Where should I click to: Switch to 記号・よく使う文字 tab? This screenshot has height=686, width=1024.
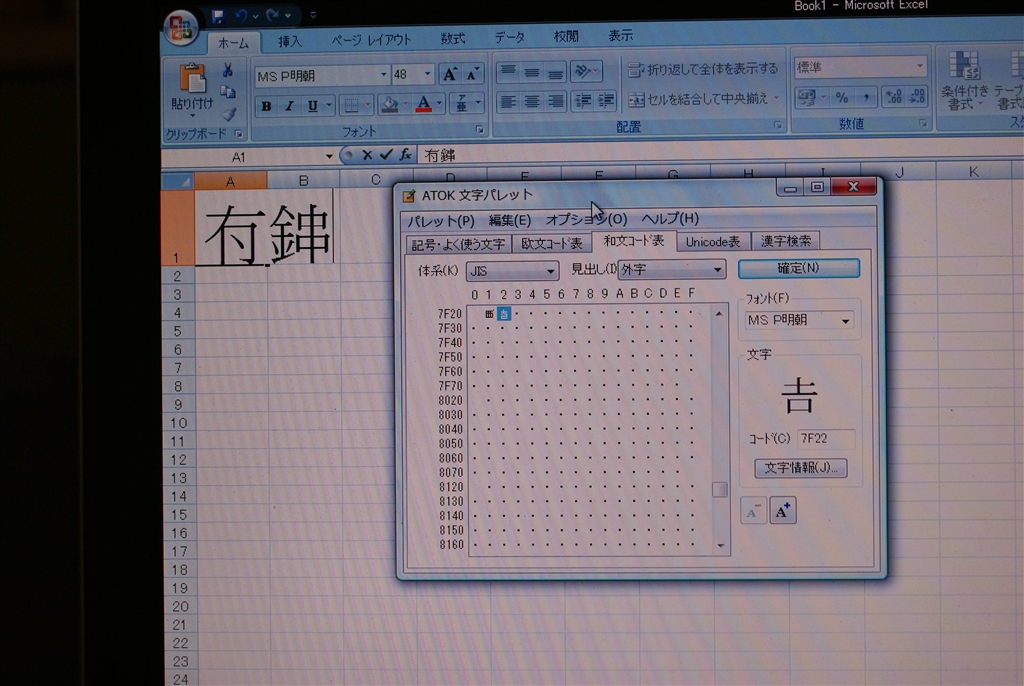tap(458, 244)
